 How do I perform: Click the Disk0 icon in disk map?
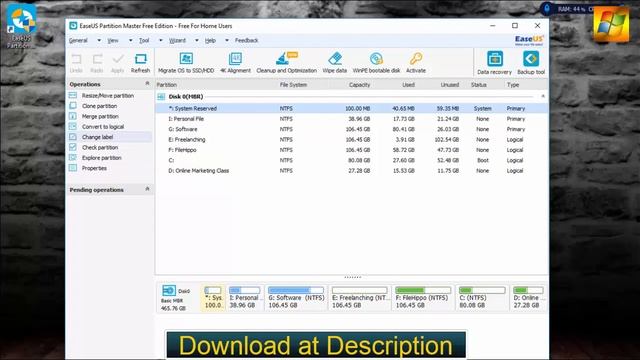point(169,291)
